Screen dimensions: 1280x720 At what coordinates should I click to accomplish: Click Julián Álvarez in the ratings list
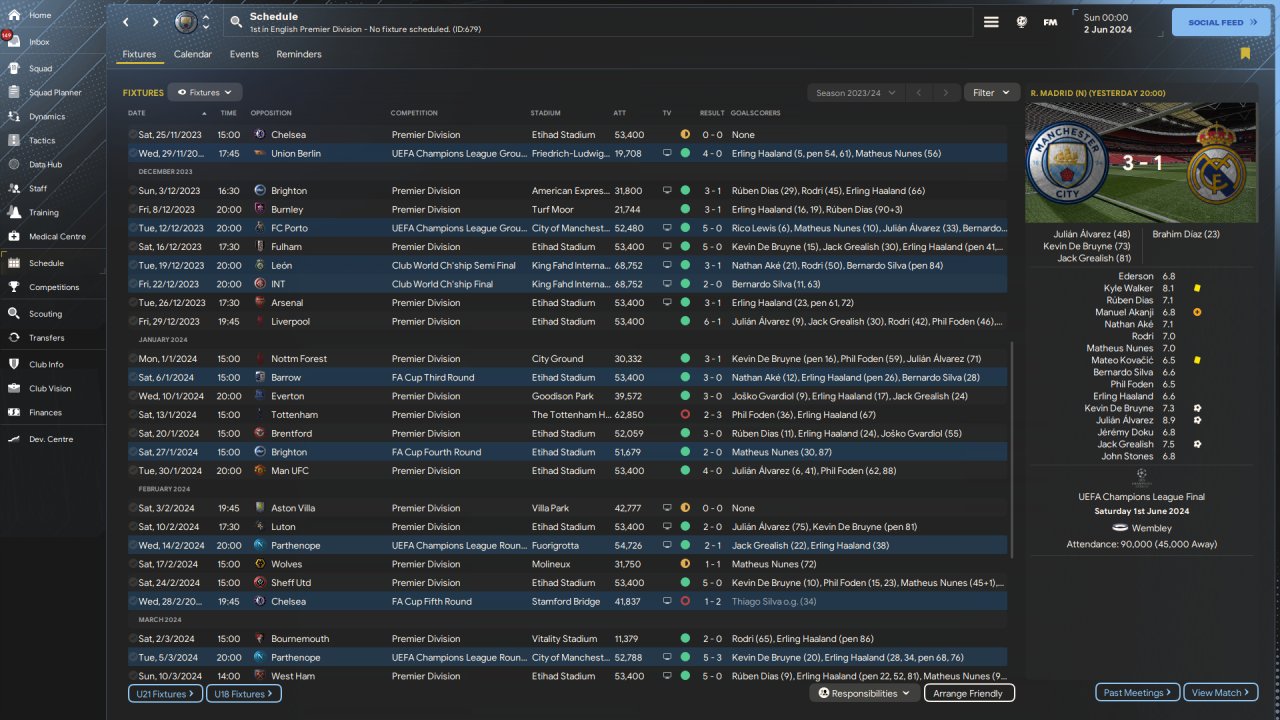[x=1125, y=420]
